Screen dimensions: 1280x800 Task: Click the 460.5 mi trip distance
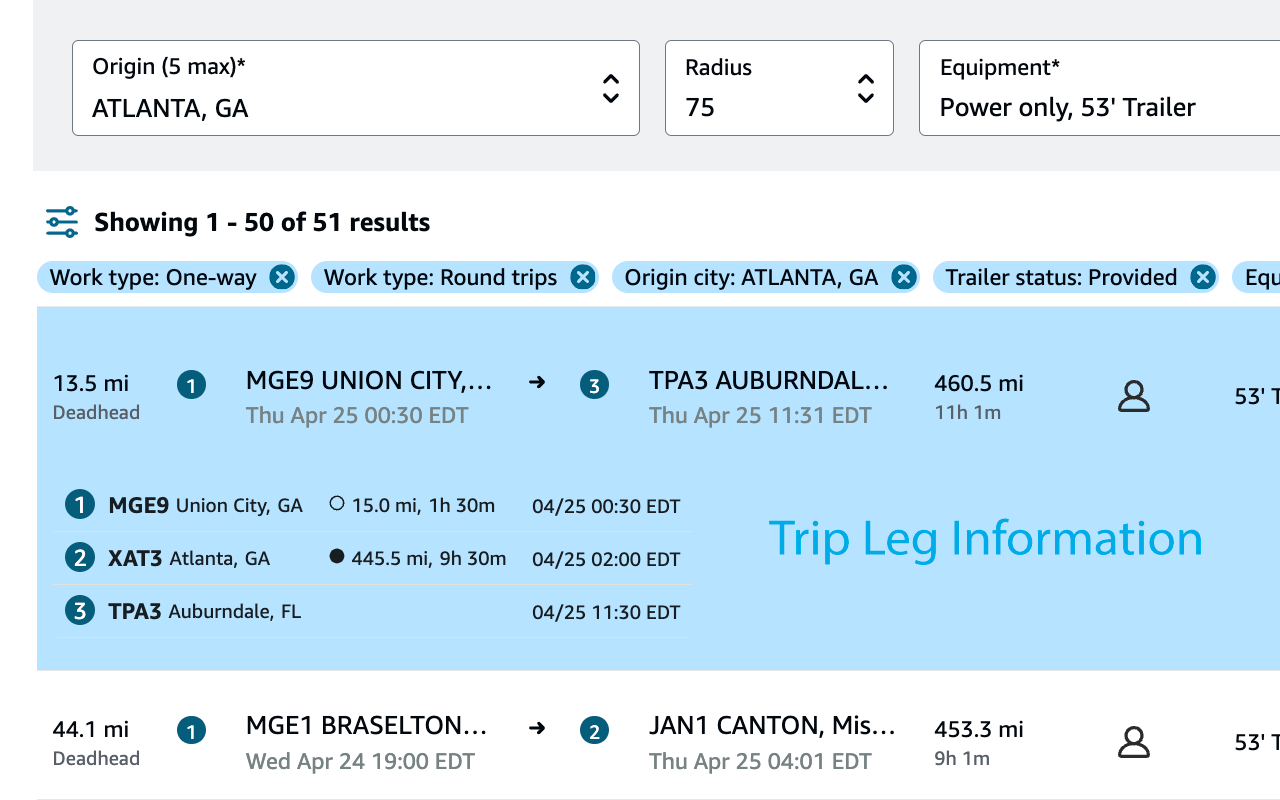coord(978,383)
